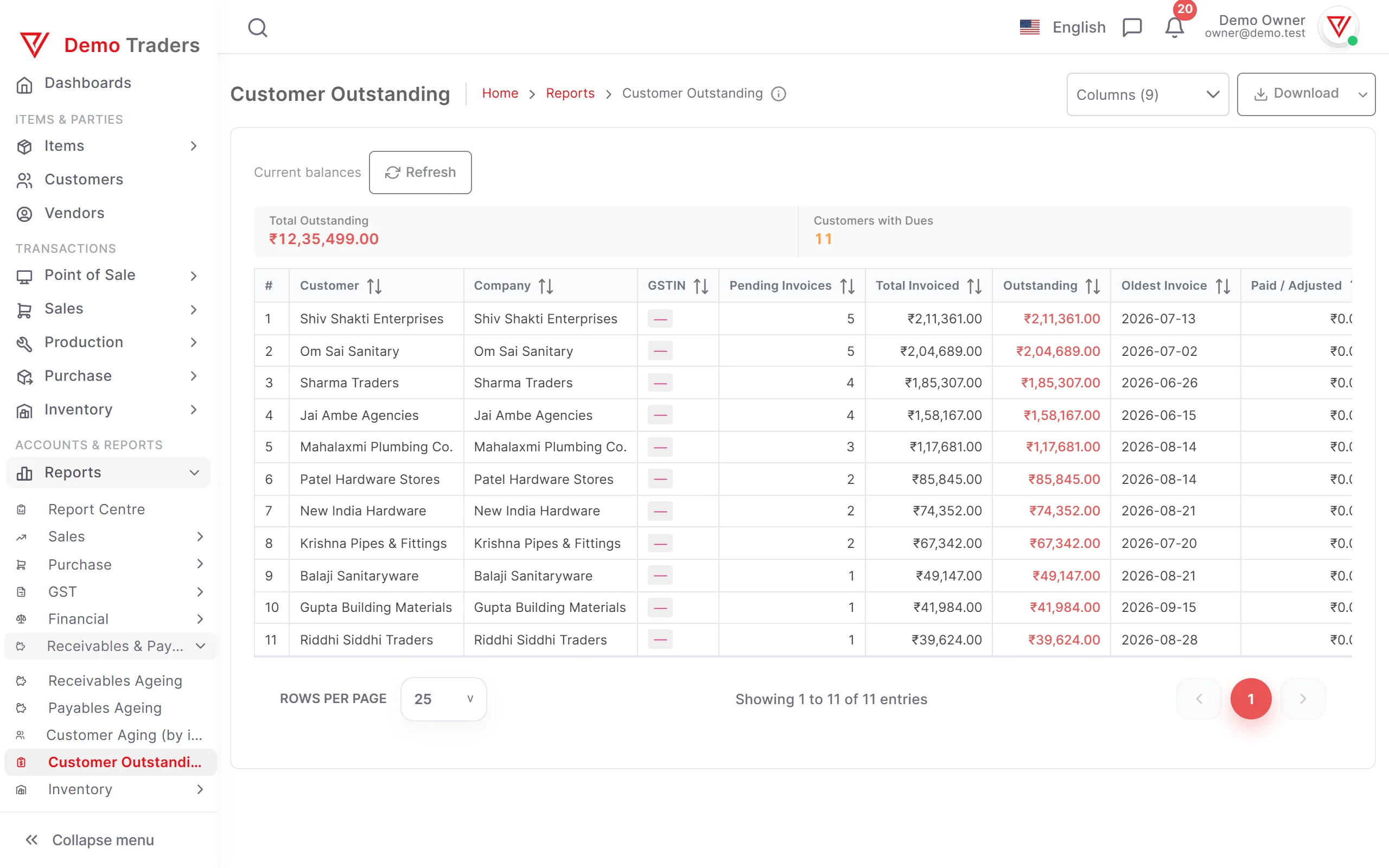Sort by Company column arrows
Viewport: 1389px width, 868px height.
click(546, 286)
